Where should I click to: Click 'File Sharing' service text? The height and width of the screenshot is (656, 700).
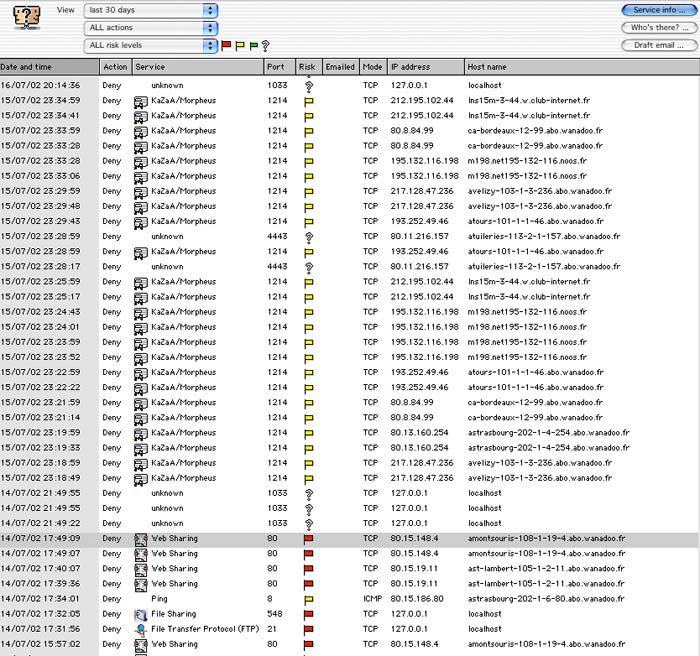click(x=174, y=614)
